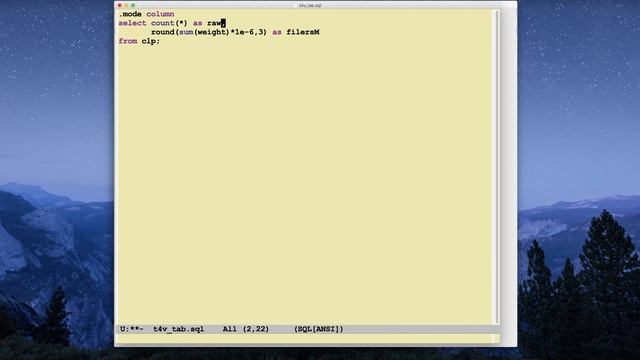The width and height of the screenshot is (640, 360).
Task: Click 'All' position indicator in mode line
Action: (229, 329)
